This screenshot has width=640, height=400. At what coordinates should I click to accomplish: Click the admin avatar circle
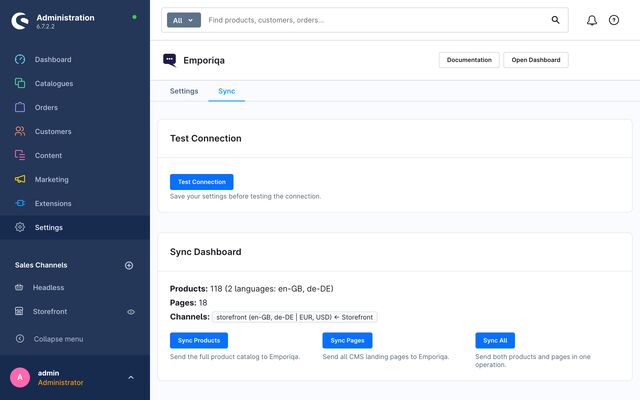pyautogui.click(x=20, y=378)
